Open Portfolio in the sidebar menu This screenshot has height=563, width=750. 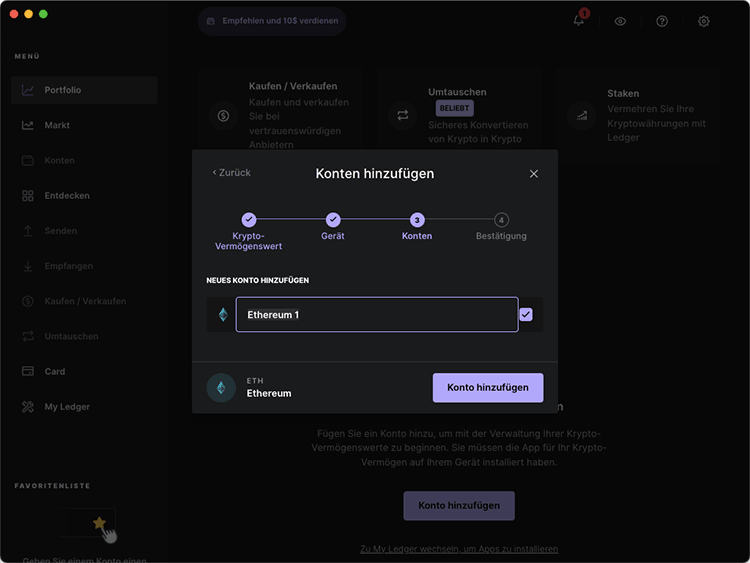[x=84, y=90]
